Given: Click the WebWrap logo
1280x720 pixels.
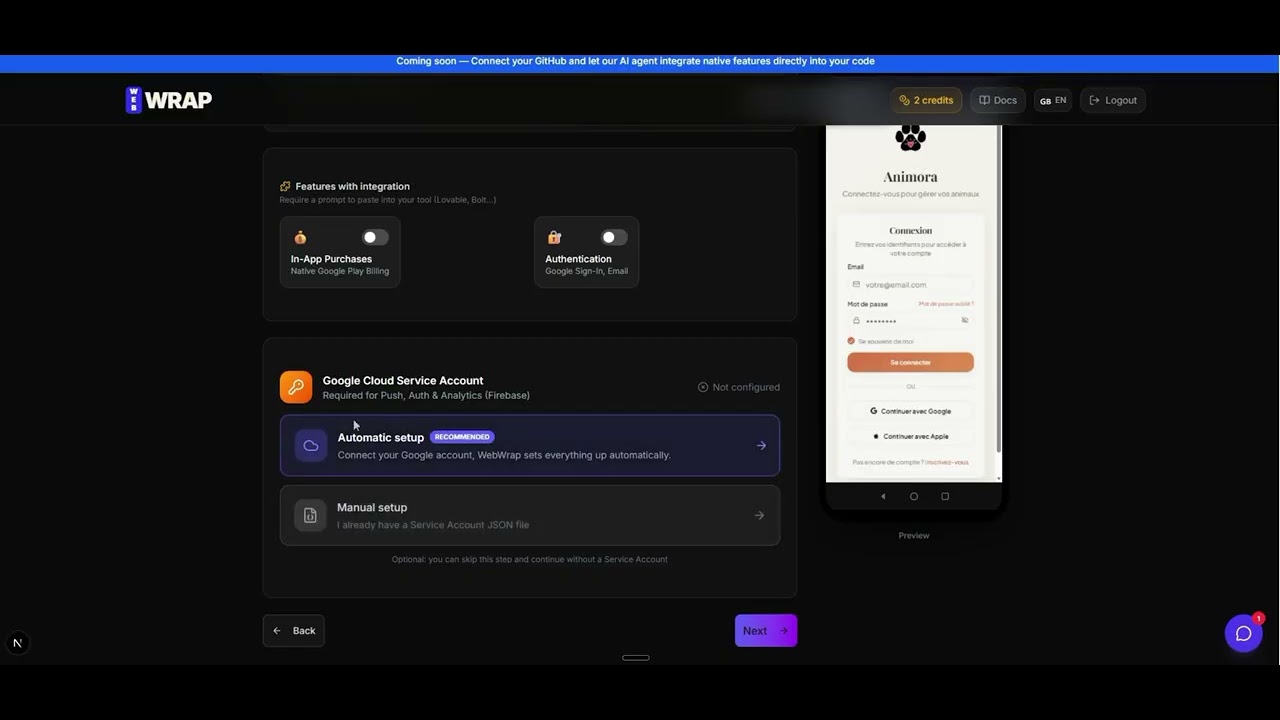Looking at the screenshot, I should pyautogui.click(x=168, y=100).
